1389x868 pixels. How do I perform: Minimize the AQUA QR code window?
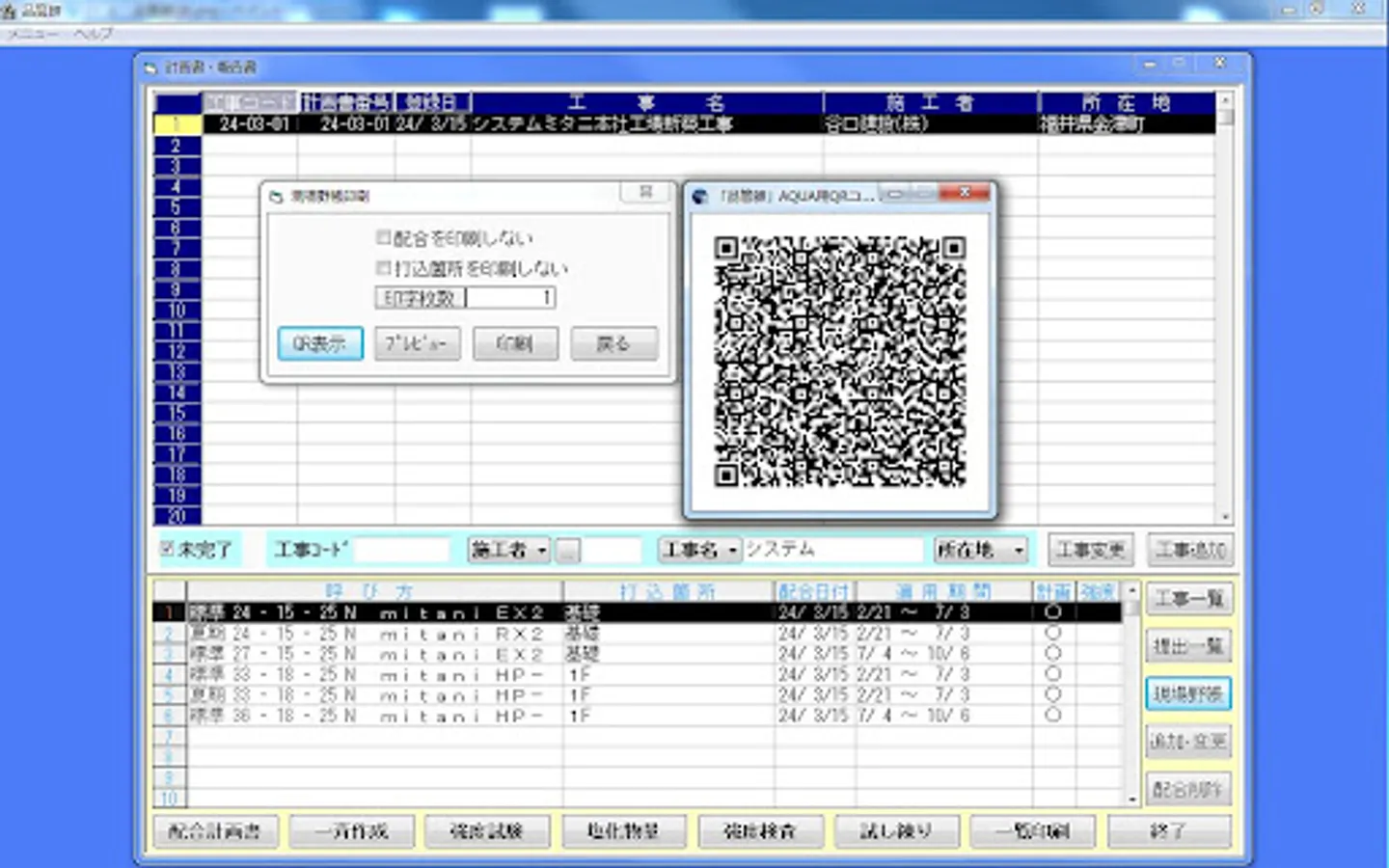click(x=895, y=194)
